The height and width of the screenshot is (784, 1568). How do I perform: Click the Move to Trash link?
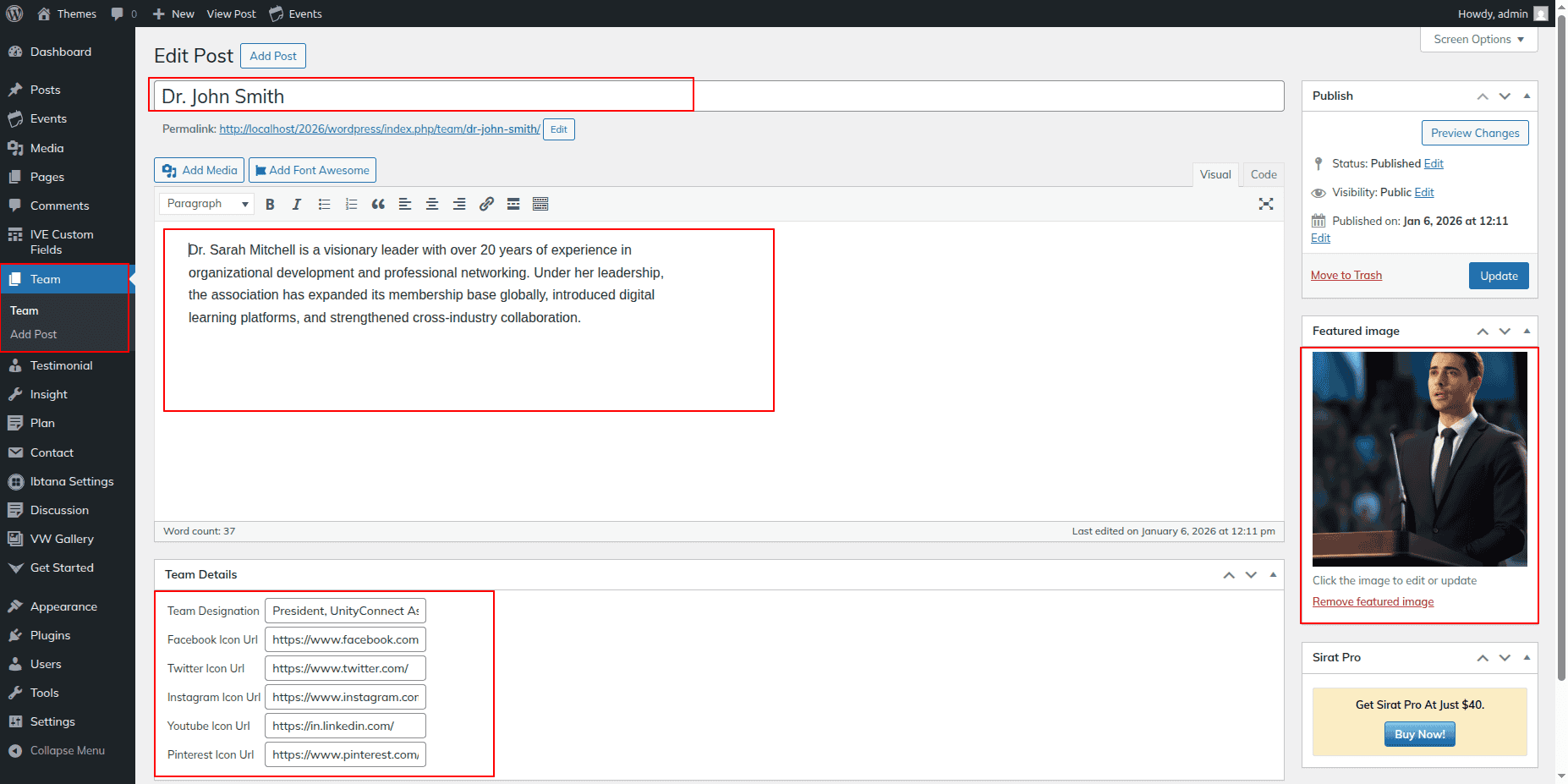point(1346,276)
